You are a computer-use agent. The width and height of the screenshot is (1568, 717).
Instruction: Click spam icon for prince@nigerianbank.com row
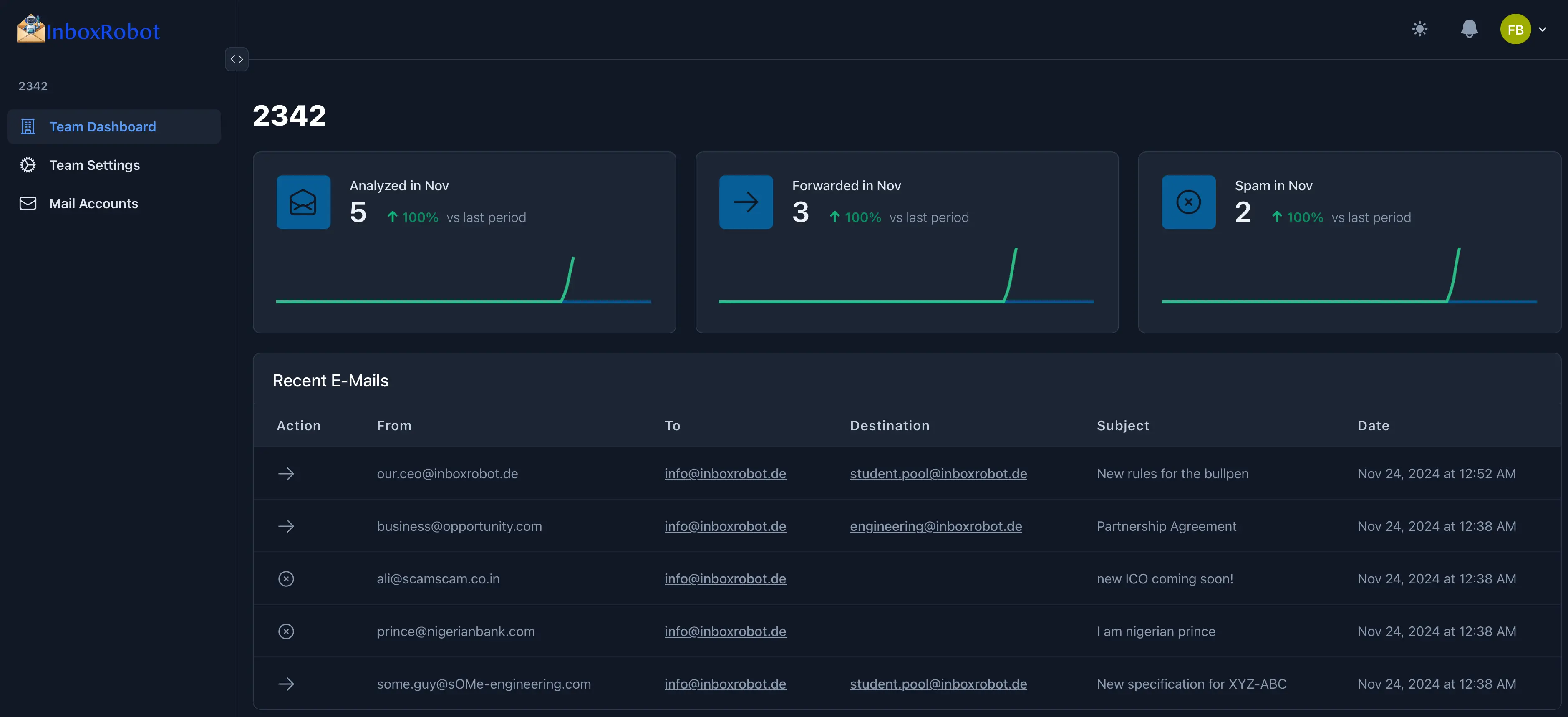286,631
